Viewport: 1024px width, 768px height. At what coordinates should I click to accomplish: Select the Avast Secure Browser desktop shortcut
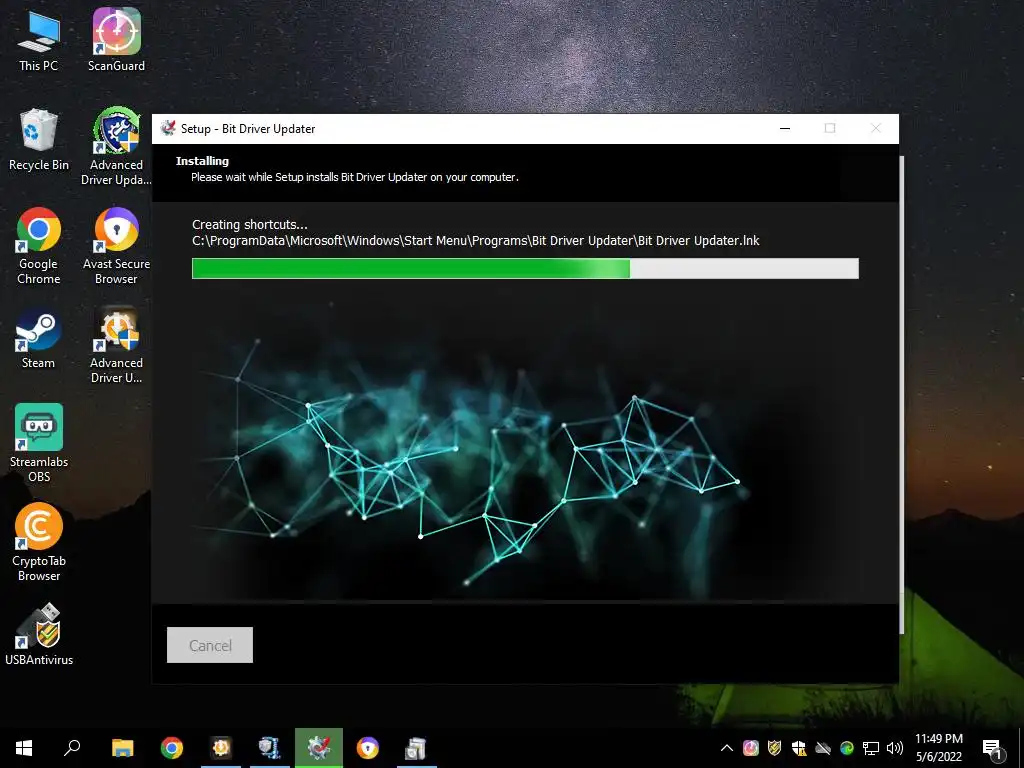pyautogui.click(x=116, y=246)
